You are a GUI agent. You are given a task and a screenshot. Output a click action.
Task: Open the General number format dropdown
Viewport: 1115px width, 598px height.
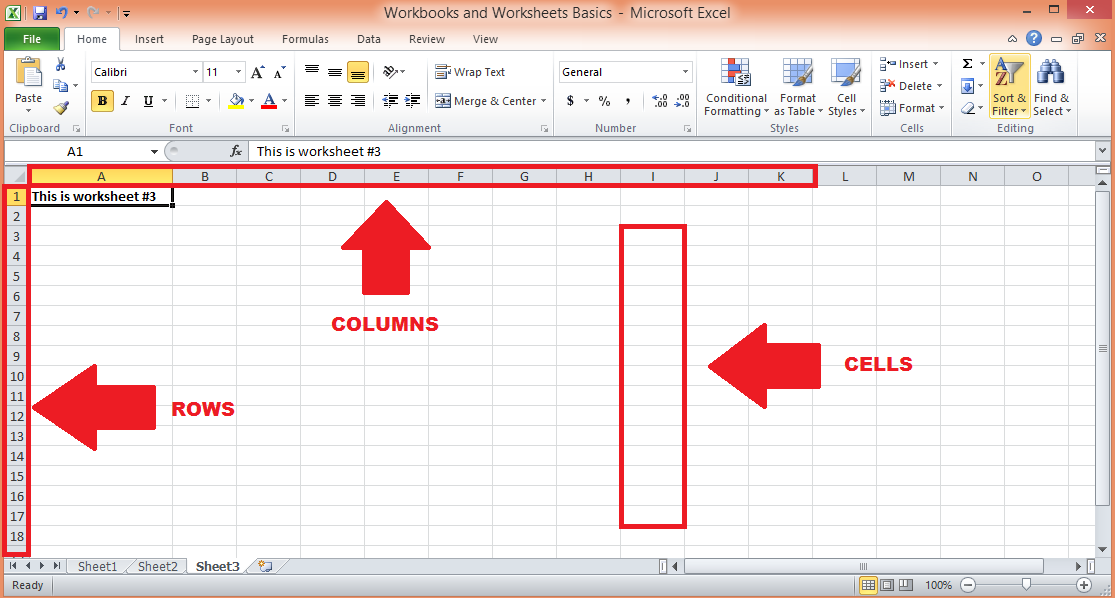685,72
